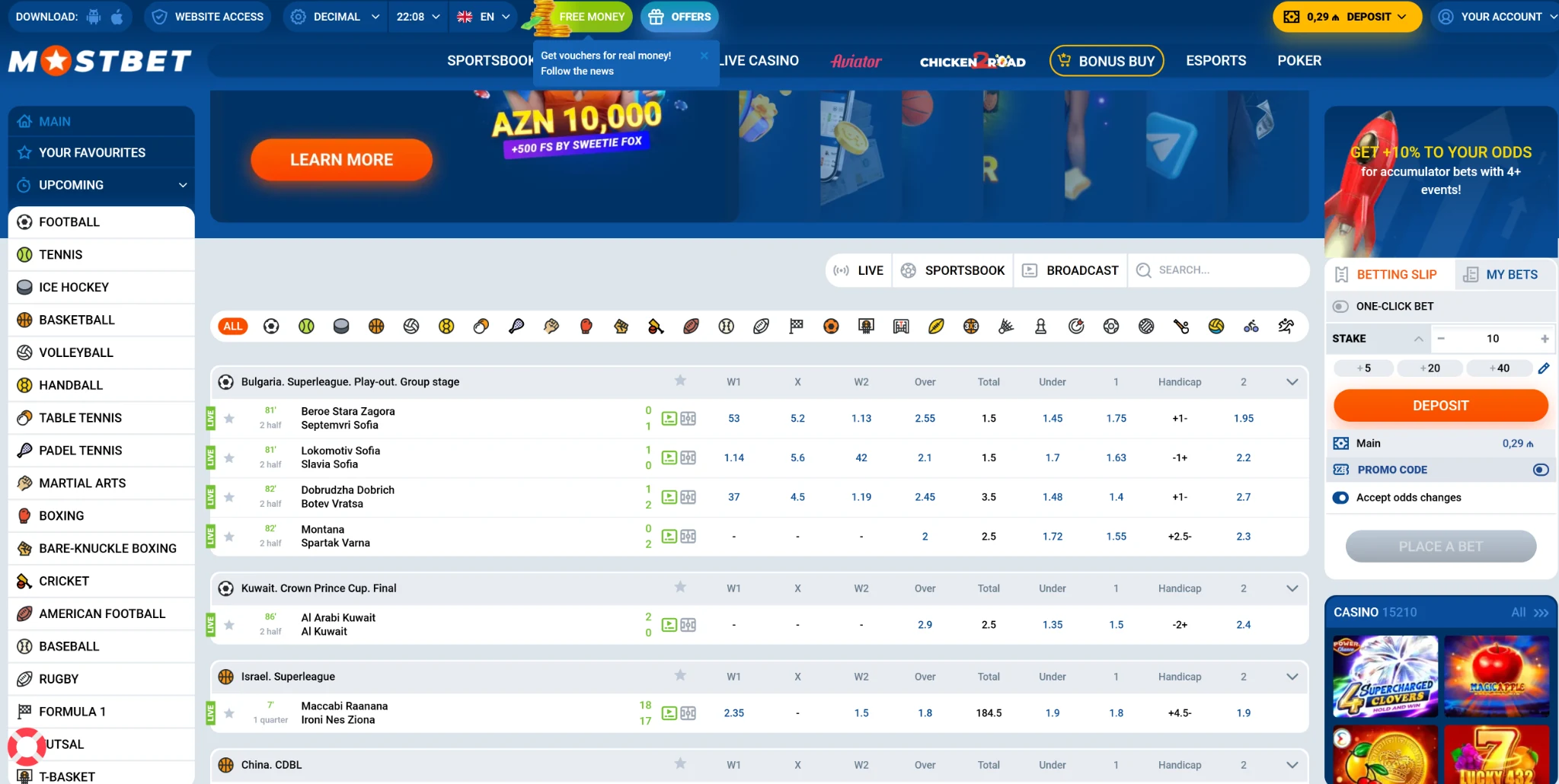Open the Deposit balance dropdown in header
The width and height of the screenshot is (1559, 784).
pyautogui.click(x=1347, y=17)
